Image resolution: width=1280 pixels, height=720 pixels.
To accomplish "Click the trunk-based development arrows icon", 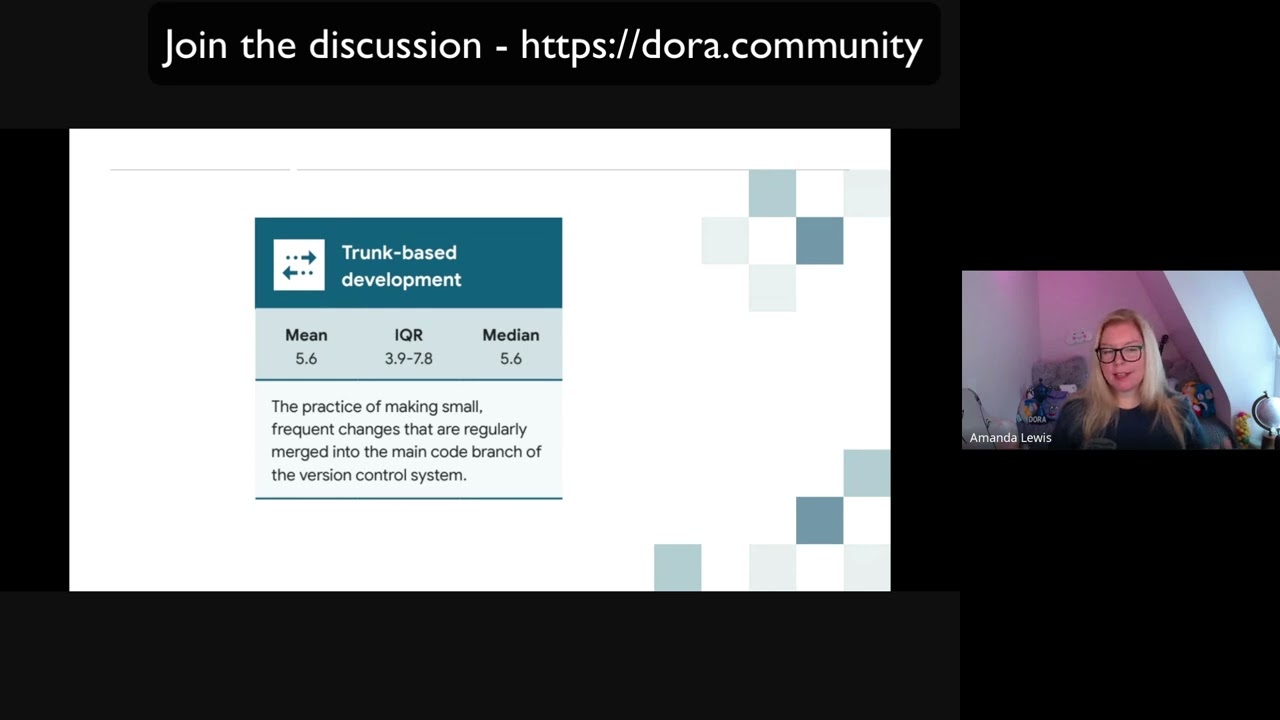I will click(x=299, y=265).
